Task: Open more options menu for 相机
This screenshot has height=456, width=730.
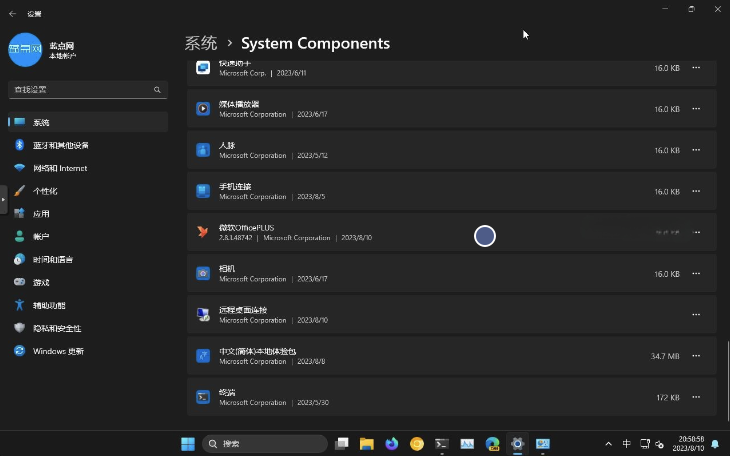Action: tap(696, 273)
